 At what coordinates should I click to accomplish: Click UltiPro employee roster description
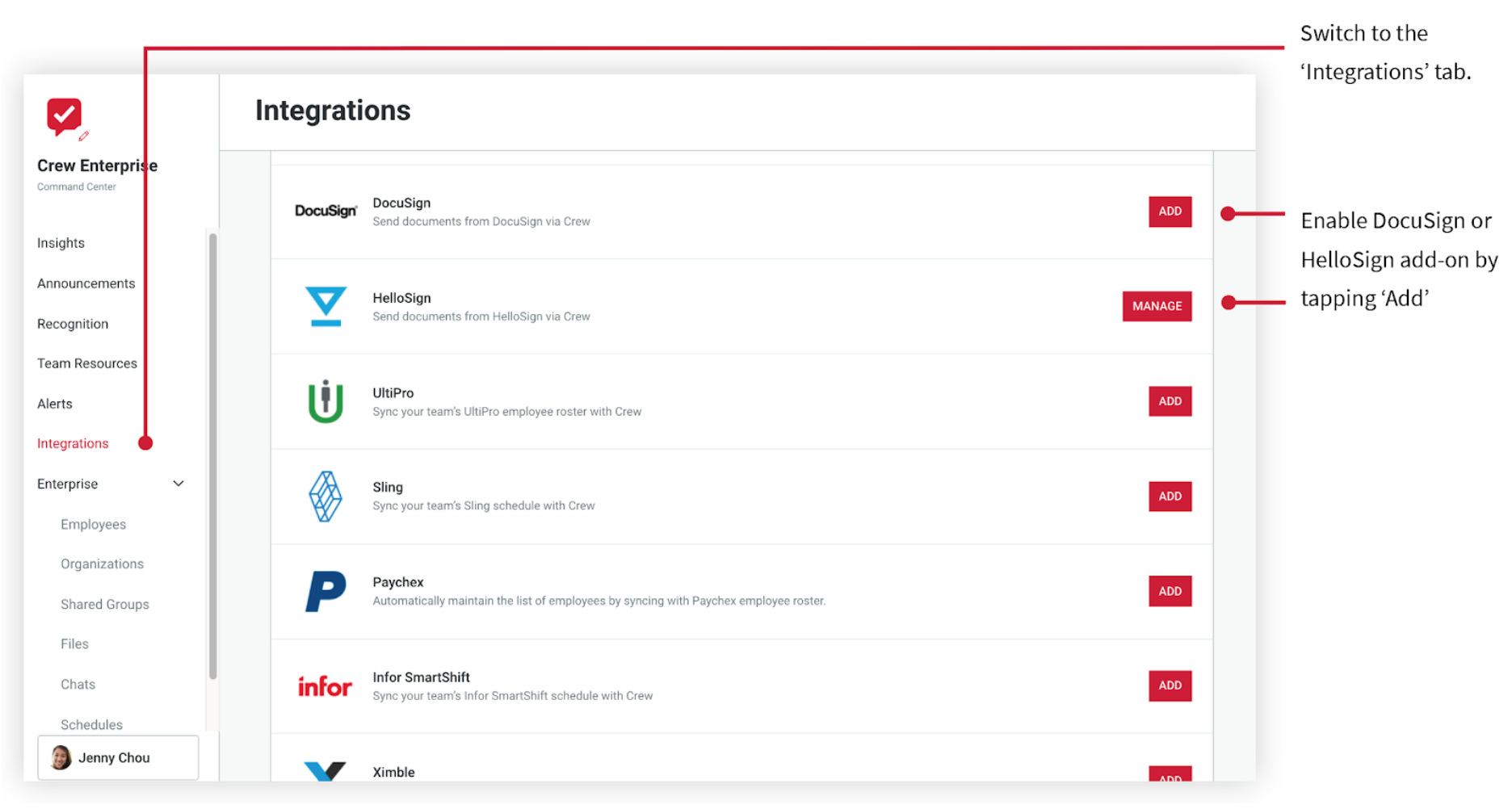[x=507, y=412]
